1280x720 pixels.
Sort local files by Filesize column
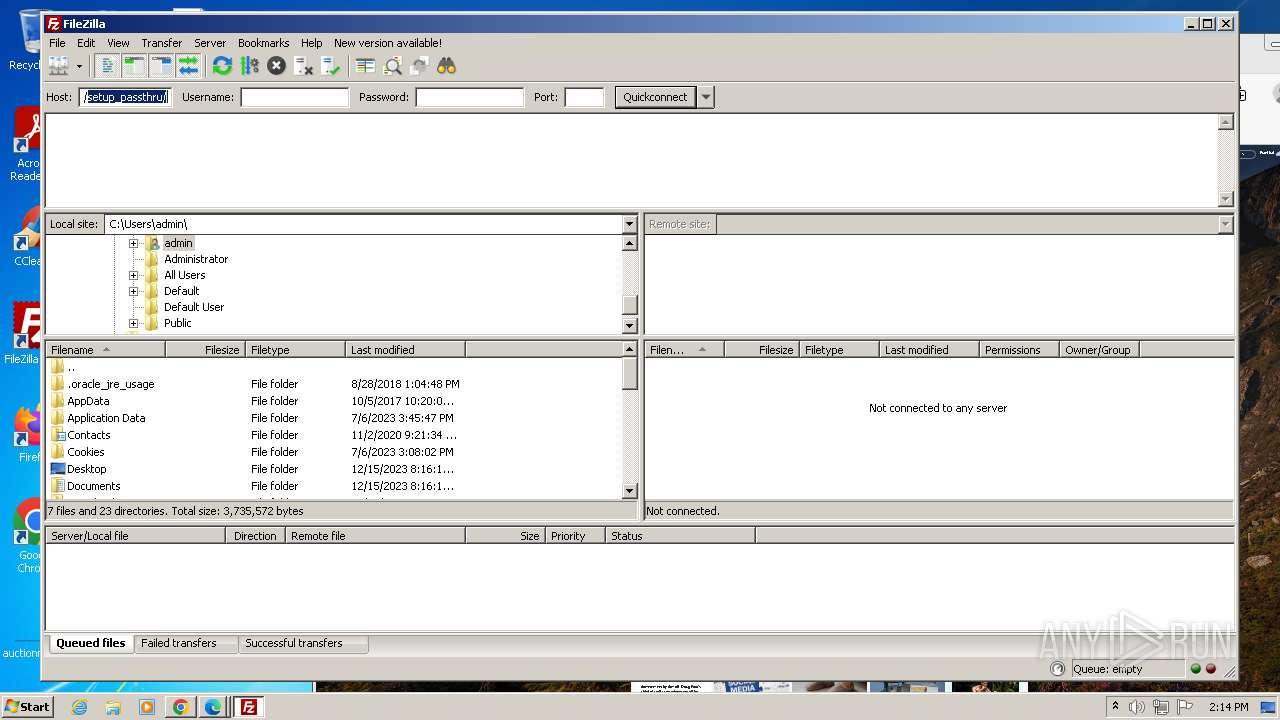tap(205, 350)
